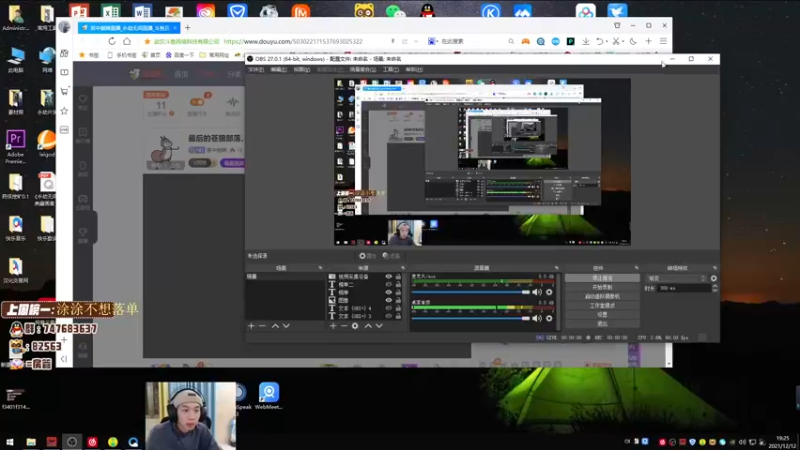The height and width of the screenshot is (450, 800).
Task: Click the Start Virtual Camera button
Action: tap(602, 296)
